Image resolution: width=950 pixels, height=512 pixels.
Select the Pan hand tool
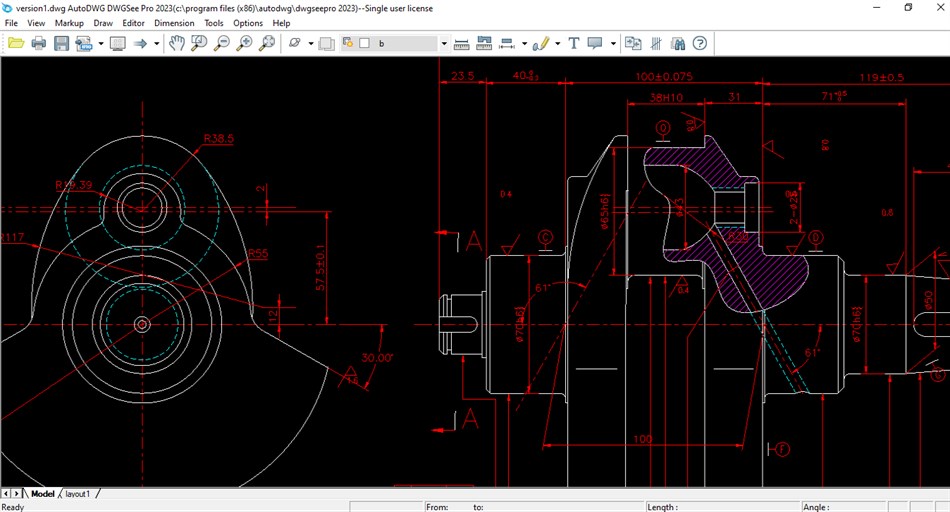[176, 43]
